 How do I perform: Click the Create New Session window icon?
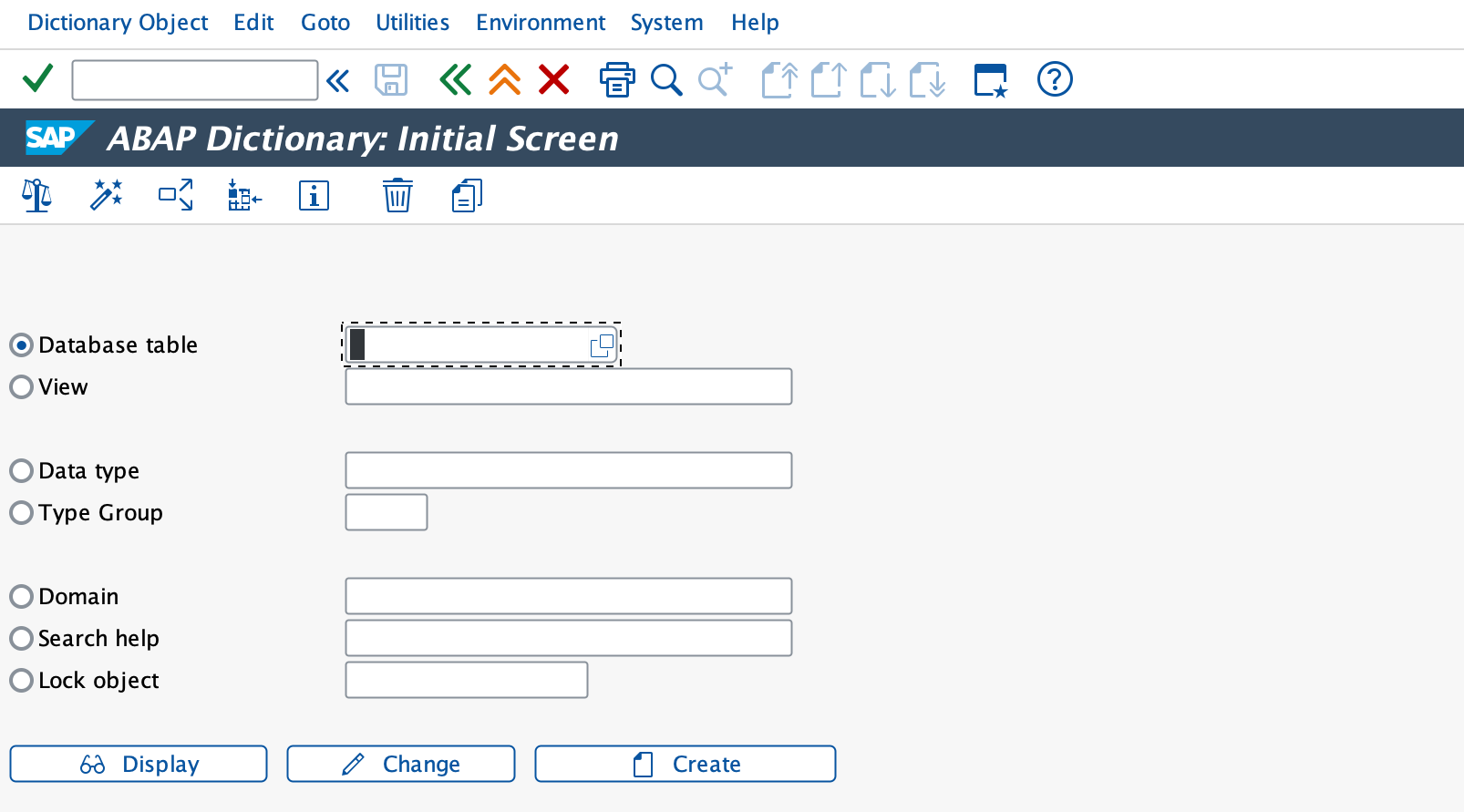click(x=991, y=80)
